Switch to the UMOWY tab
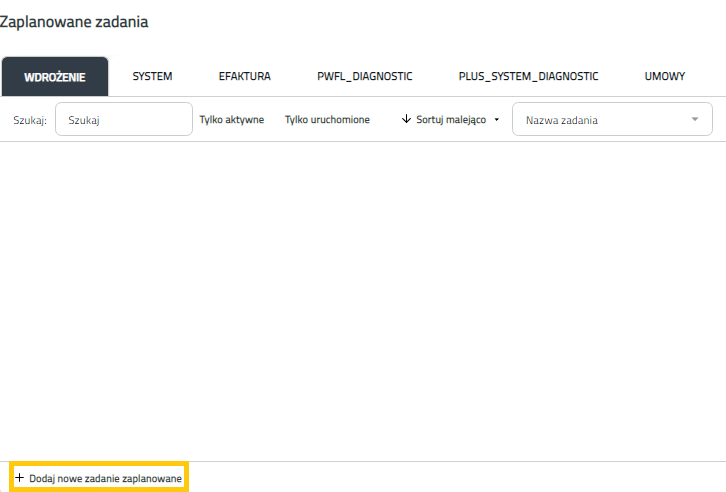The image size is (726, 492). [x=664, y=76]
